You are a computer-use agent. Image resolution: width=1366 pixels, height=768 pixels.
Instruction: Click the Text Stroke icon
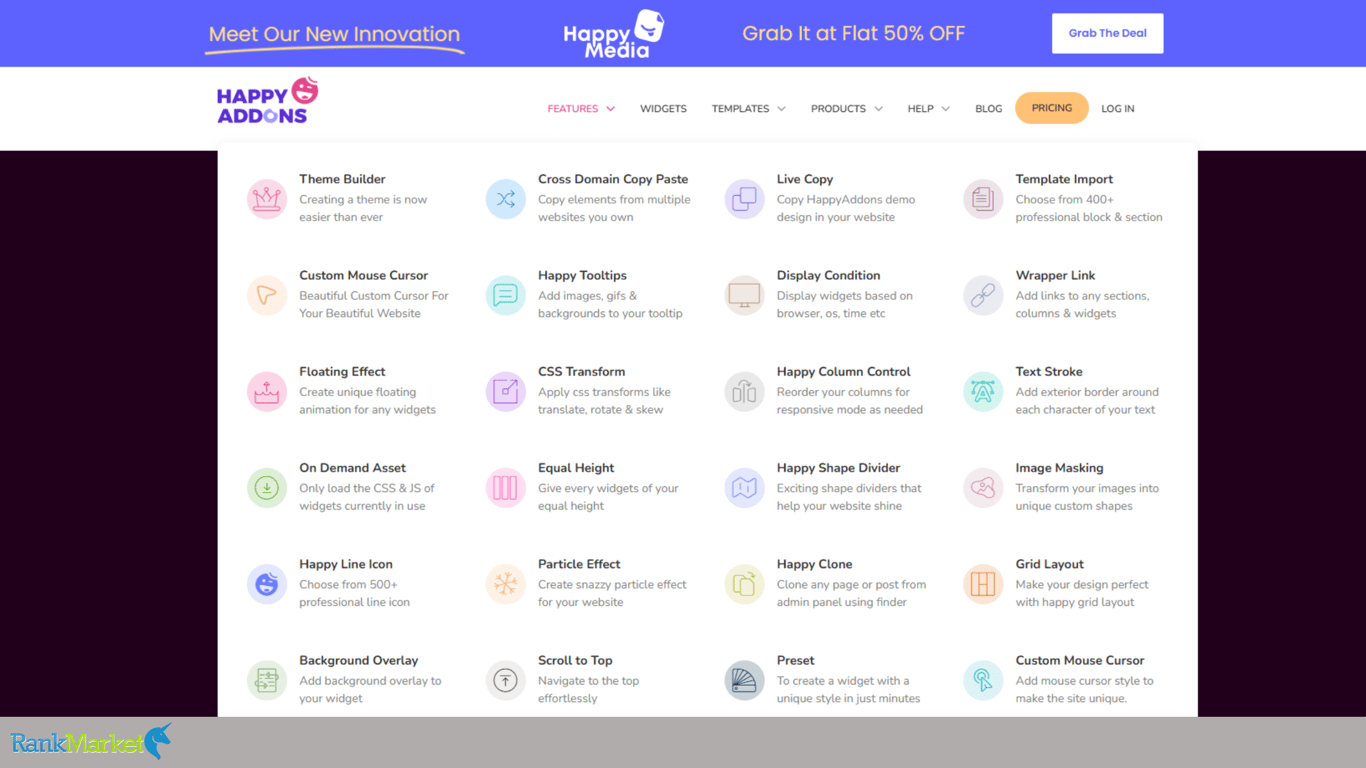click(983, 391)
